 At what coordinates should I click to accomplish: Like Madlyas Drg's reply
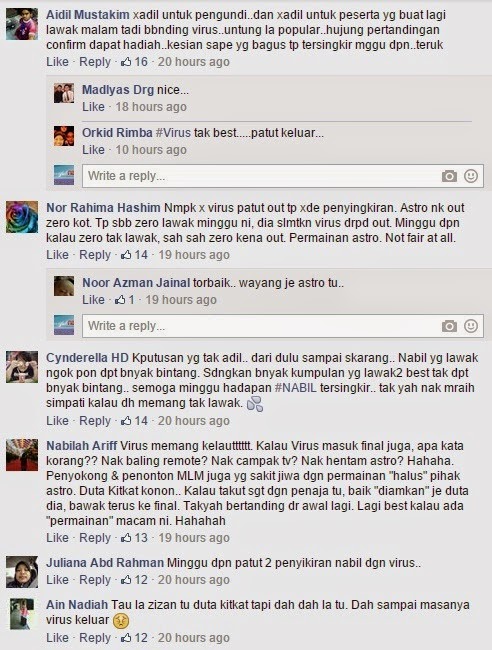pyautogui.click(x=93, y=107)
